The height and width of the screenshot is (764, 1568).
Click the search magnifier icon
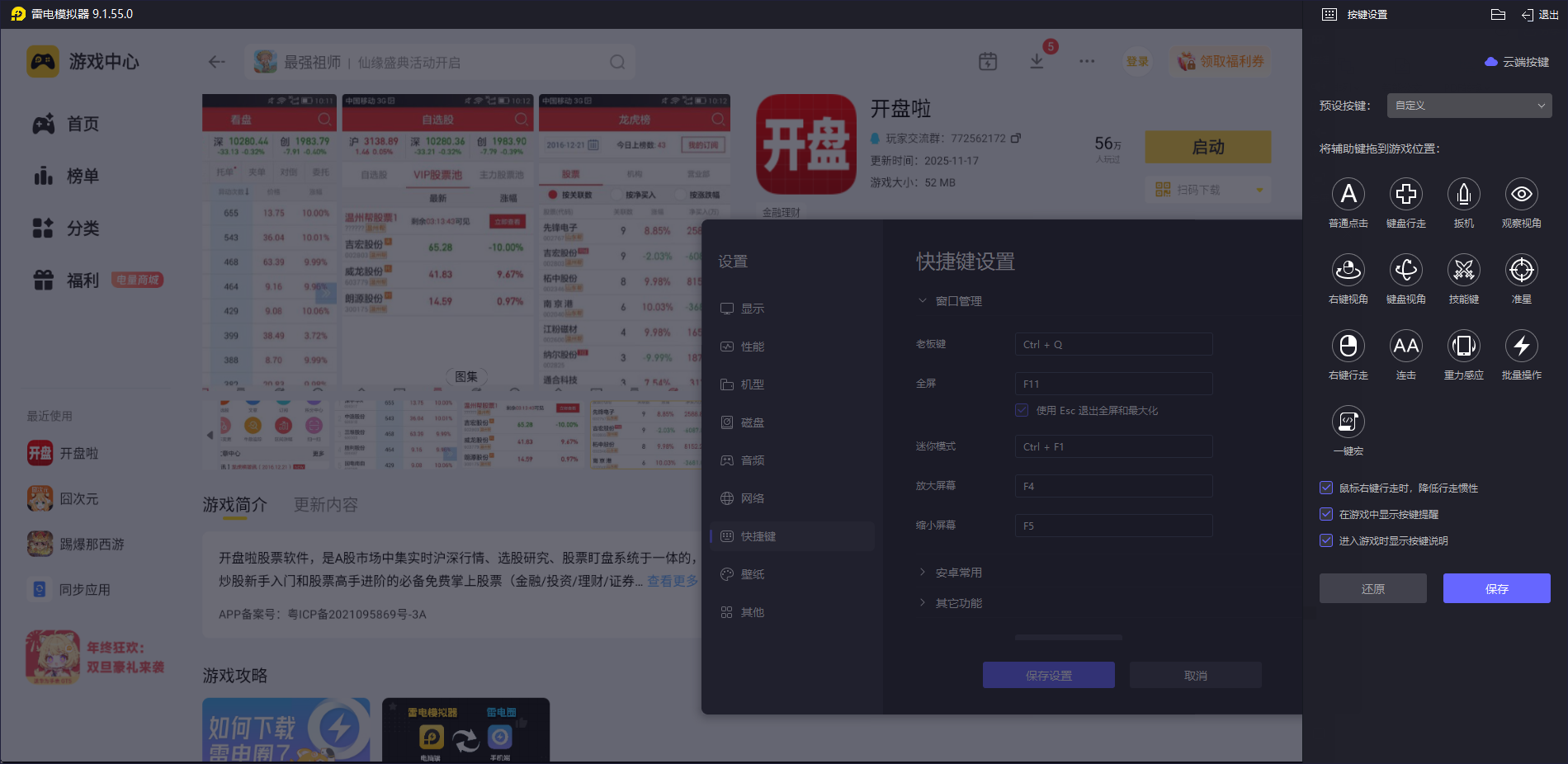click(617, 62)
